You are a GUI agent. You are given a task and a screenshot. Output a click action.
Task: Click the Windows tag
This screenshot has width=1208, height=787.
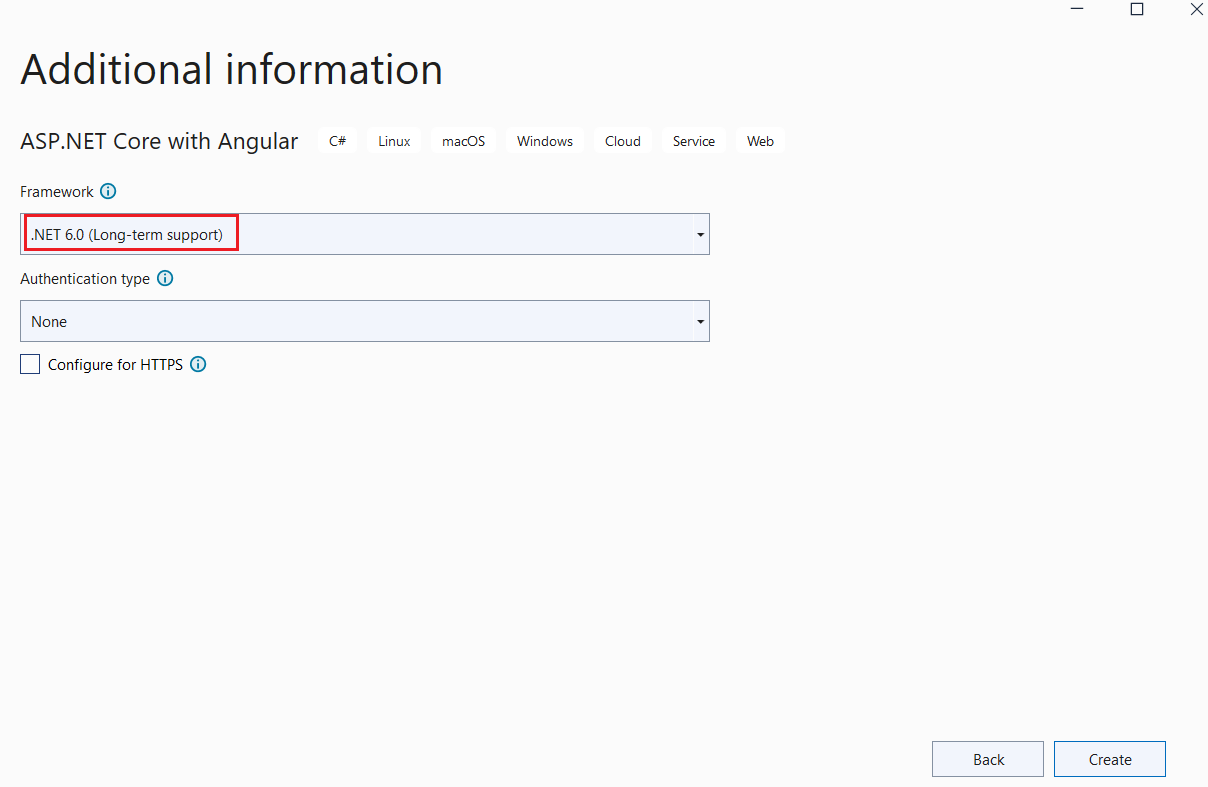(545, 141)
